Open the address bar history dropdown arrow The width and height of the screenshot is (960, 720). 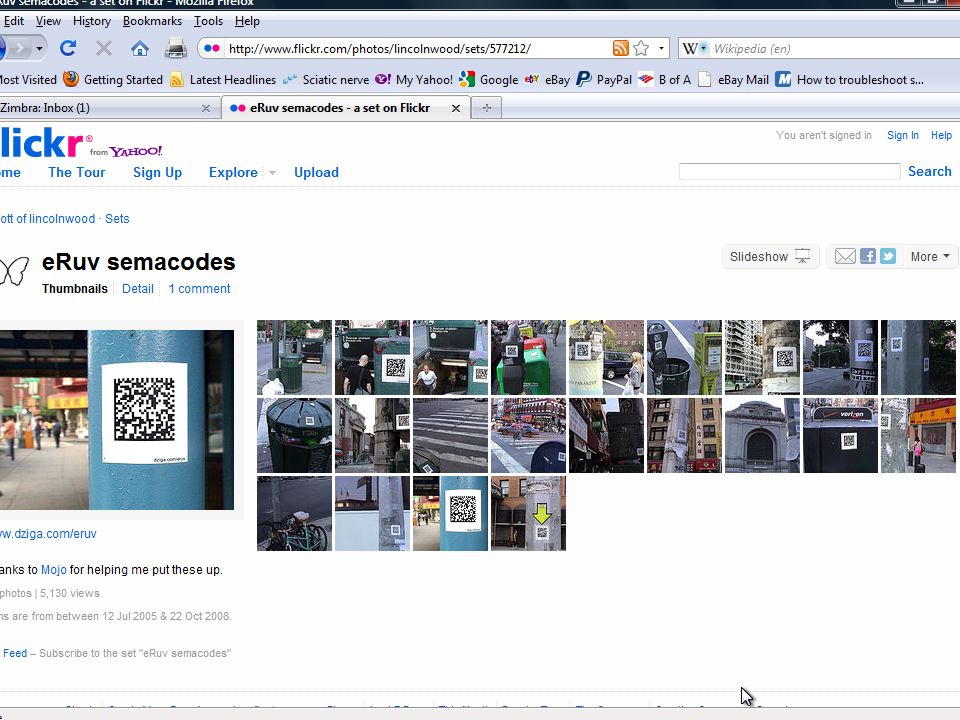point(661,48)
